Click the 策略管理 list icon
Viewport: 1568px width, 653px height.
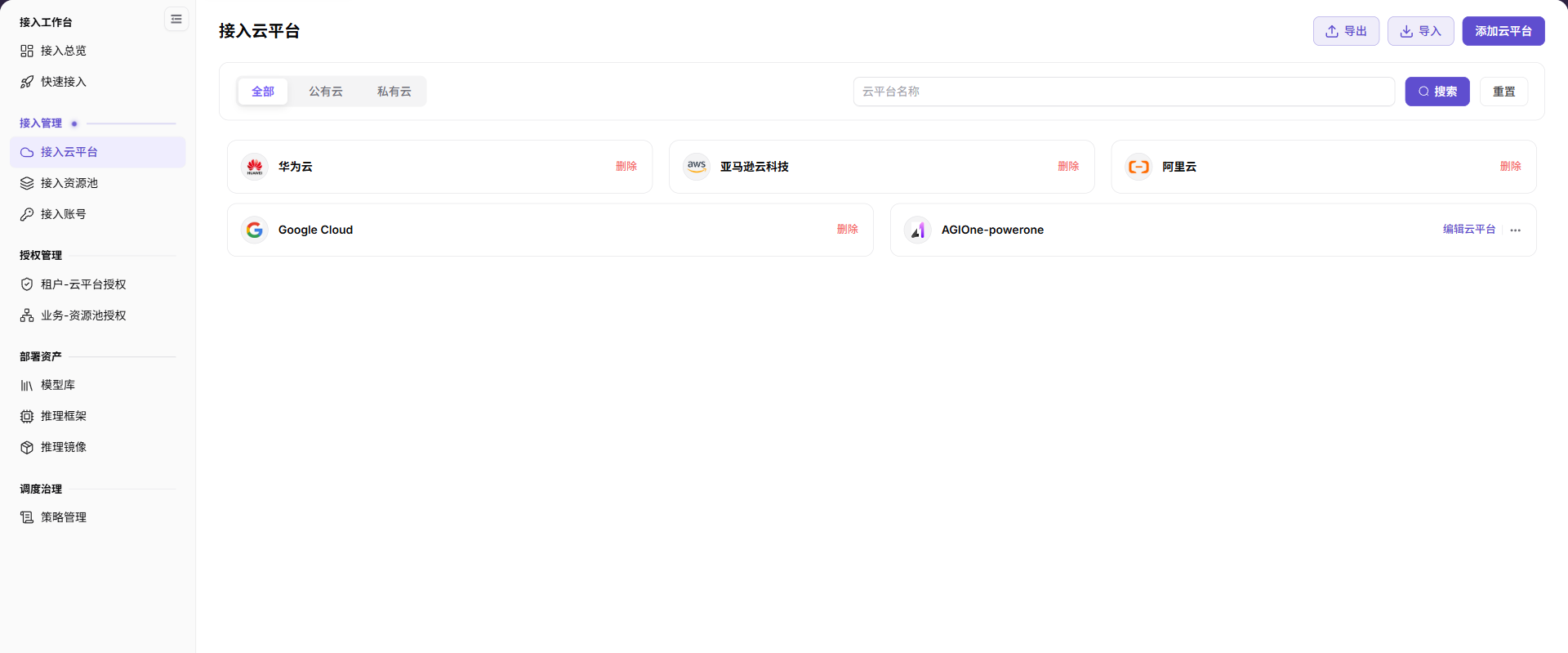(x=27, y=517)
